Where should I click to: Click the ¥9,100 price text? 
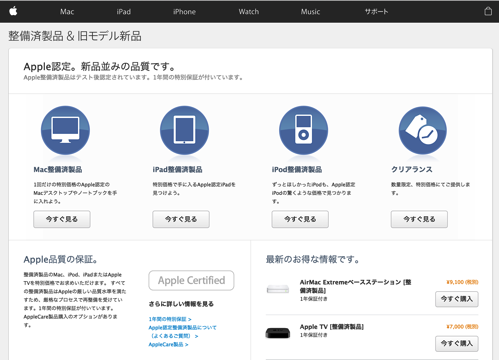[462, 282]
